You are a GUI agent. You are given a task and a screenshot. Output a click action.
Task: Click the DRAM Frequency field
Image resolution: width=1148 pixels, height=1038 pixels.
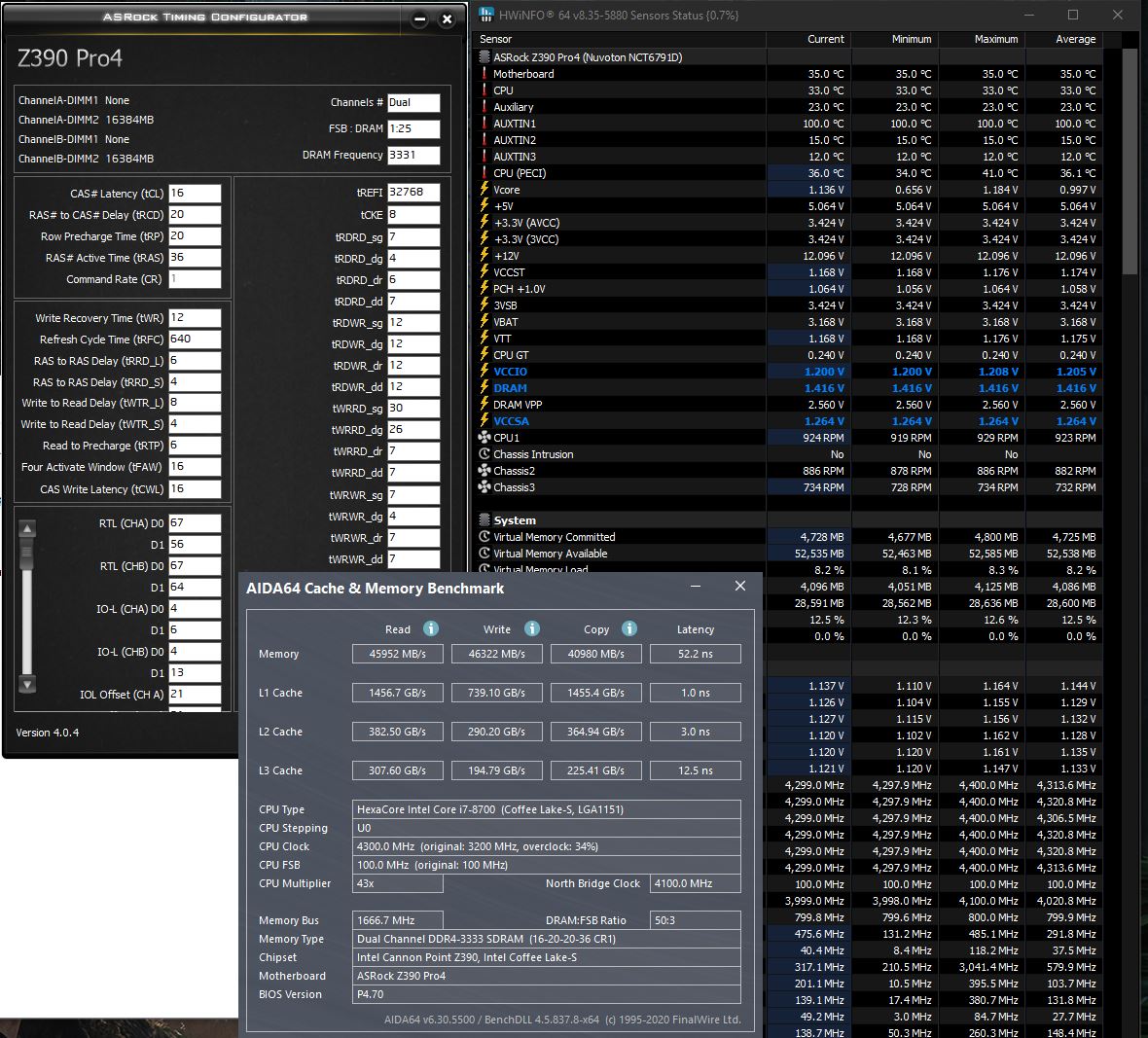coord(413,156)
